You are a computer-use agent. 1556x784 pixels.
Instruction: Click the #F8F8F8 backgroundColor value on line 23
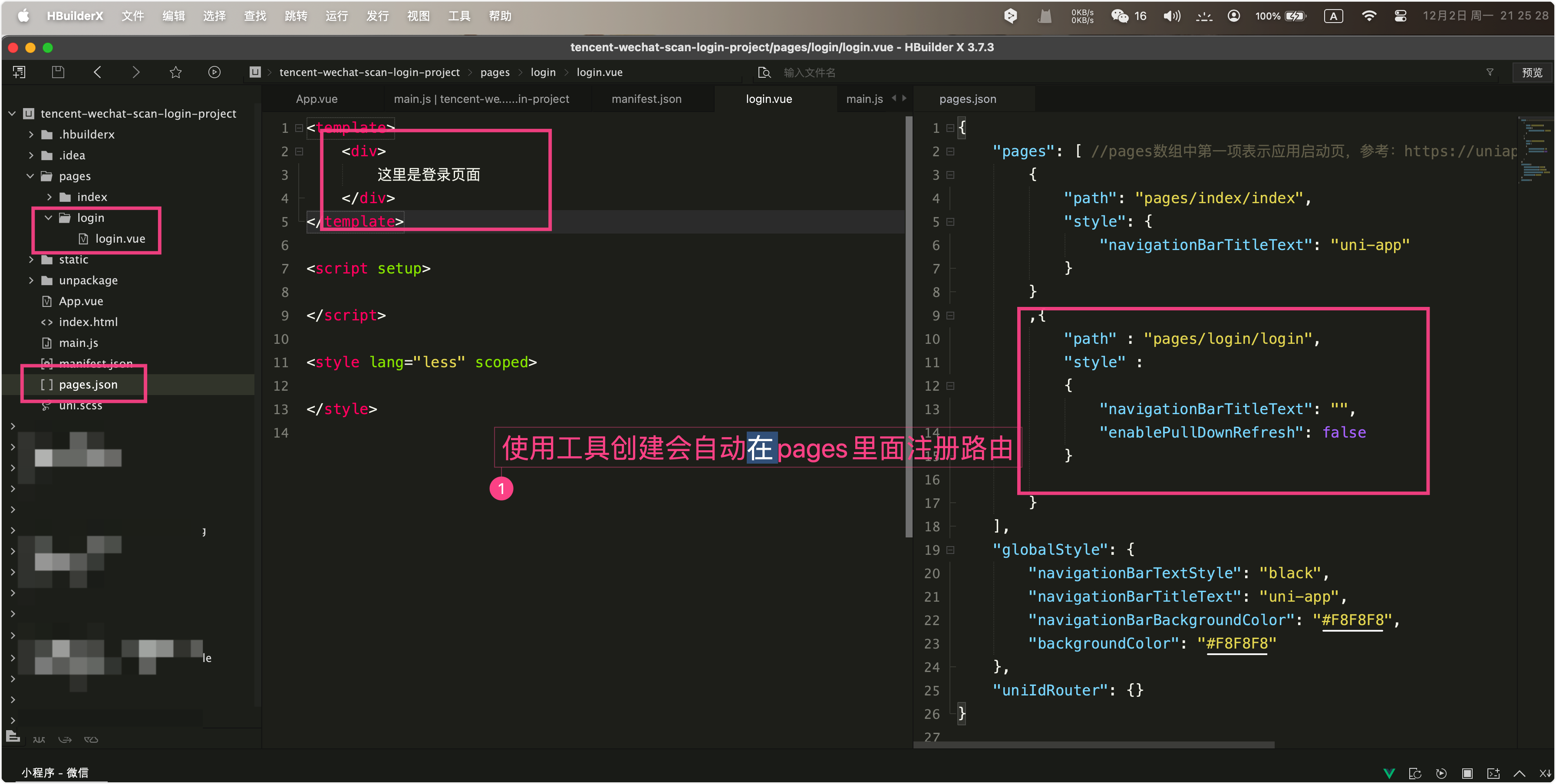click(1237, 644)
